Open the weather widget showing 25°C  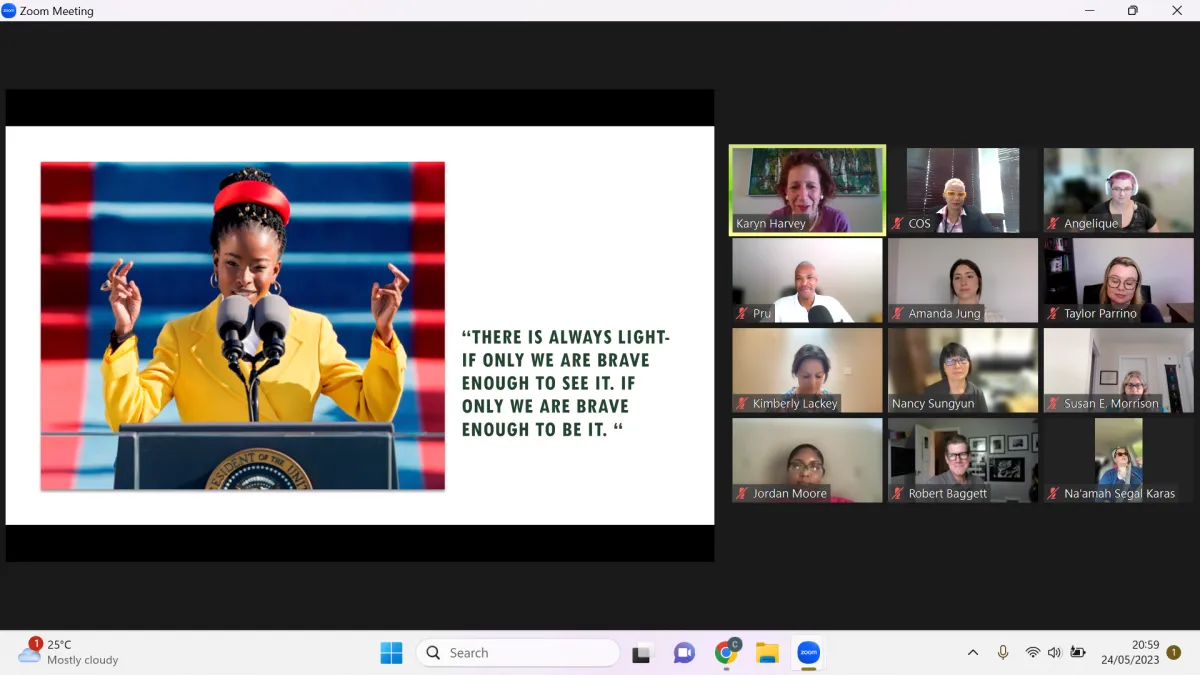(x=68, y=652)
